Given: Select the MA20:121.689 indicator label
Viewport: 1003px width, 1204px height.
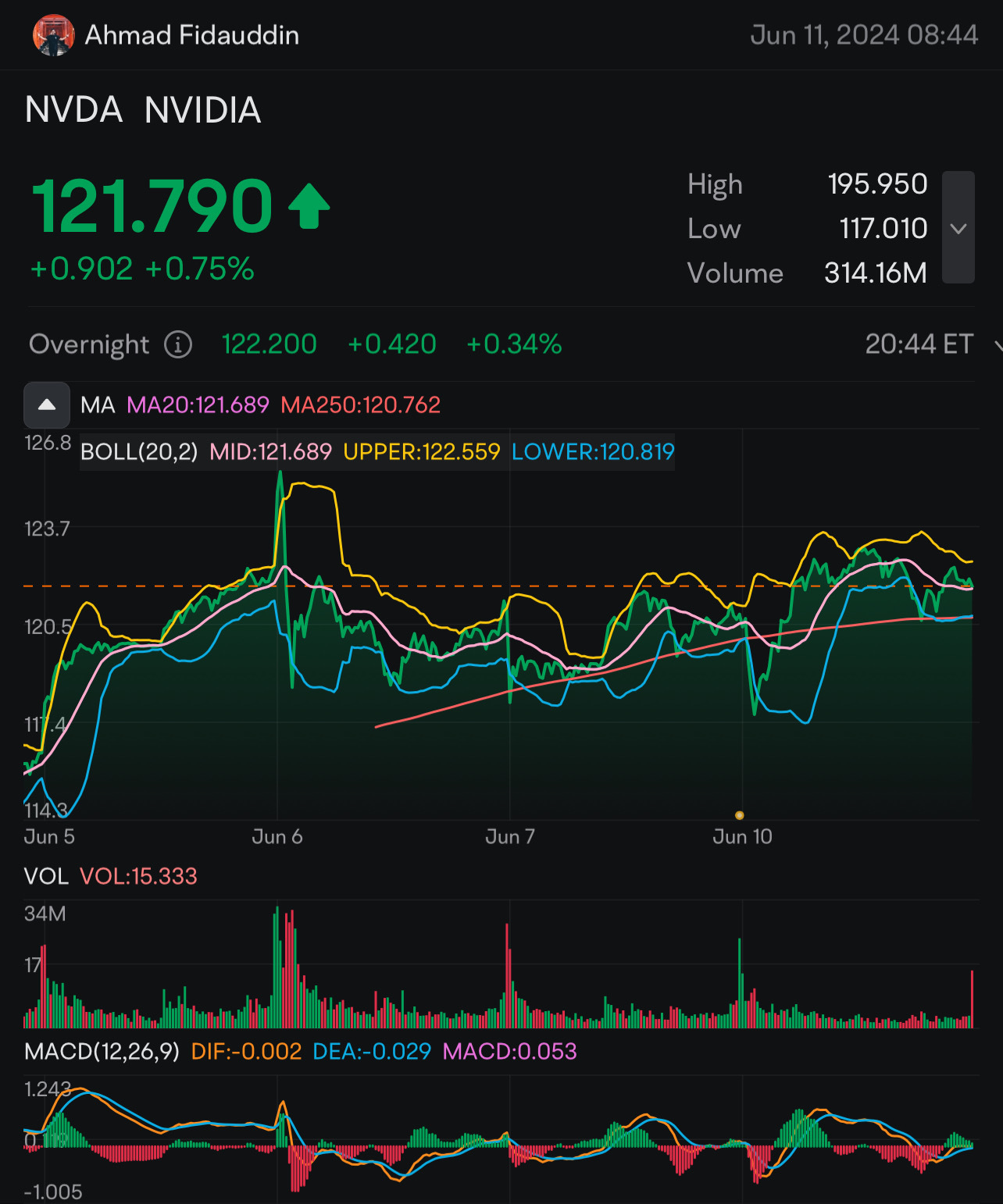Looking at the screenshot, I should pos(198,404).
